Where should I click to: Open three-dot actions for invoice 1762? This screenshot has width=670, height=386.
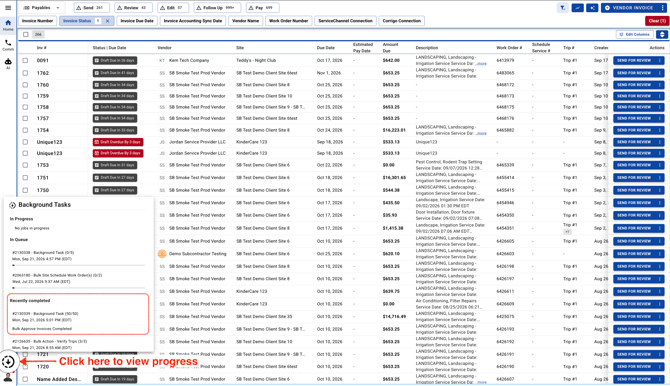(660, 73)
